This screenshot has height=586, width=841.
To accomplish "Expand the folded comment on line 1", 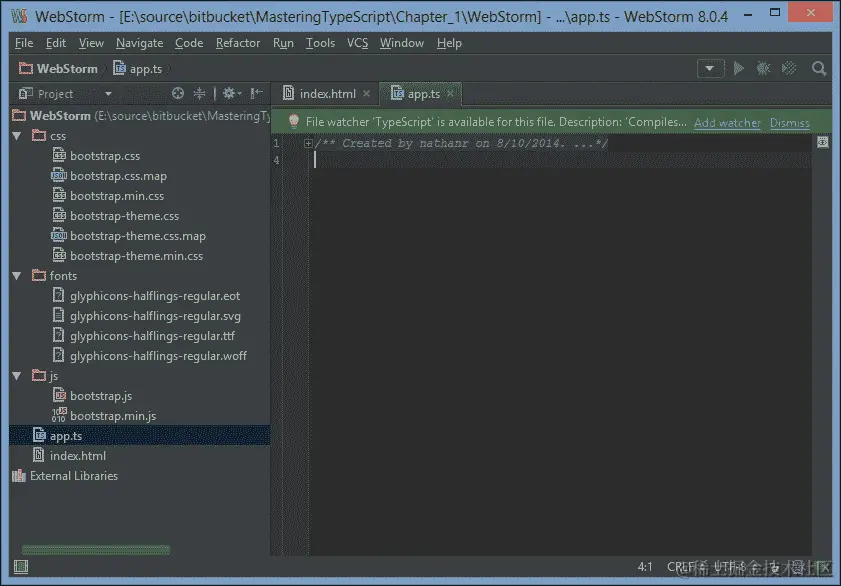I will (x=308, y=143).
